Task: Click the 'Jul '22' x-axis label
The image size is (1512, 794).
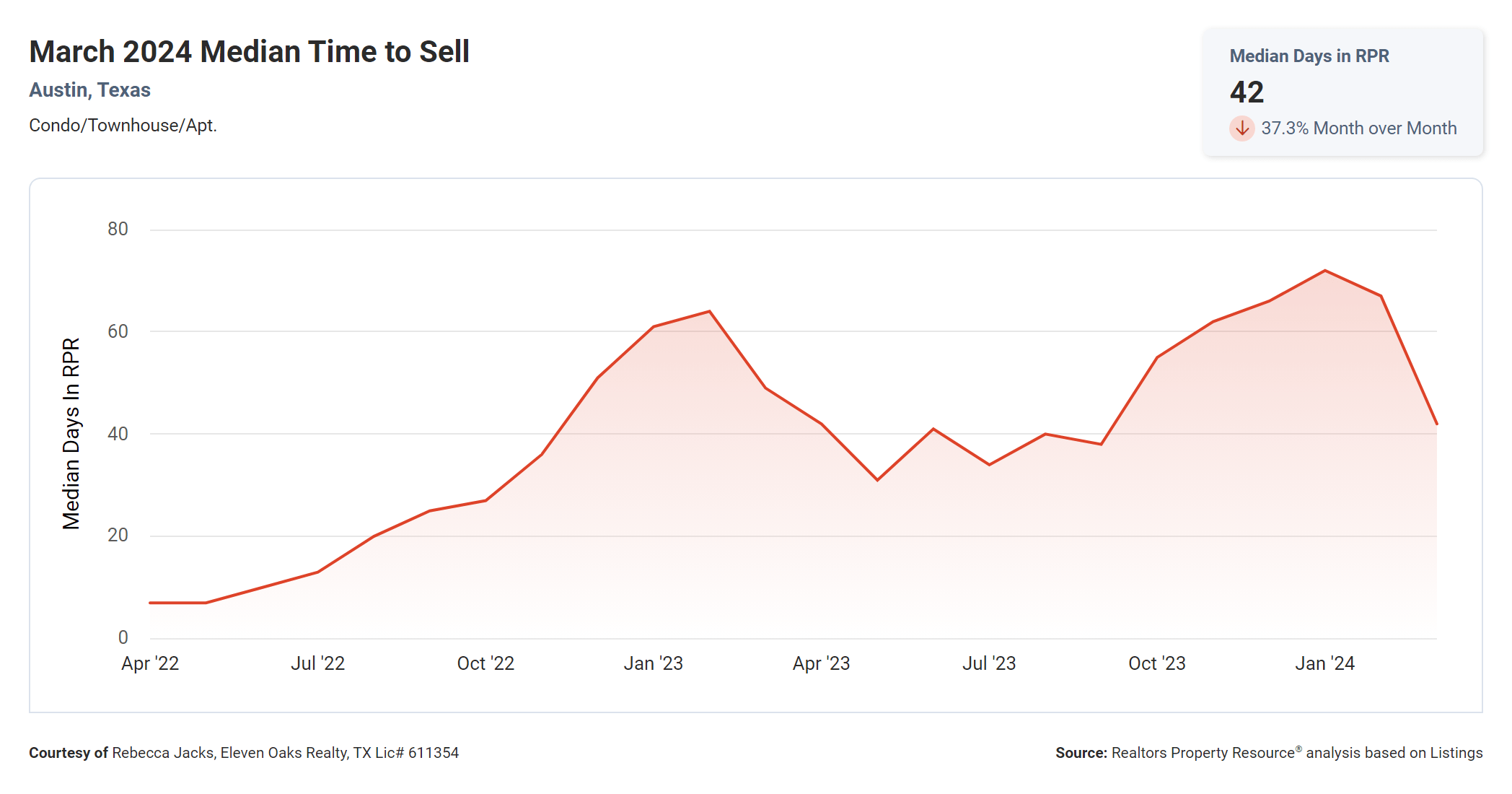Action: (x=317, y=663)
